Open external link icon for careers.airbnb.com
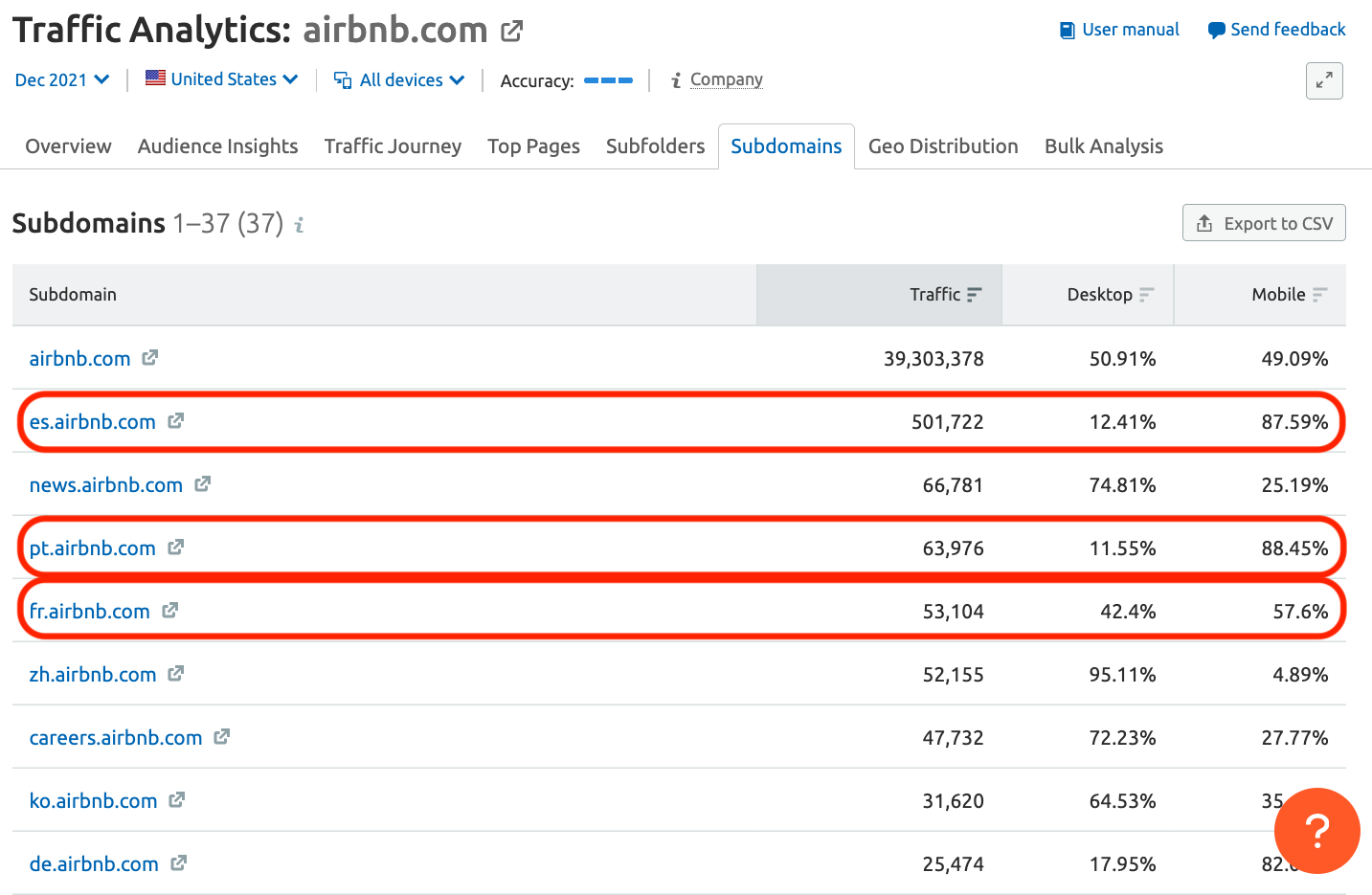The image size is (1372, 895). click(222, 737)
